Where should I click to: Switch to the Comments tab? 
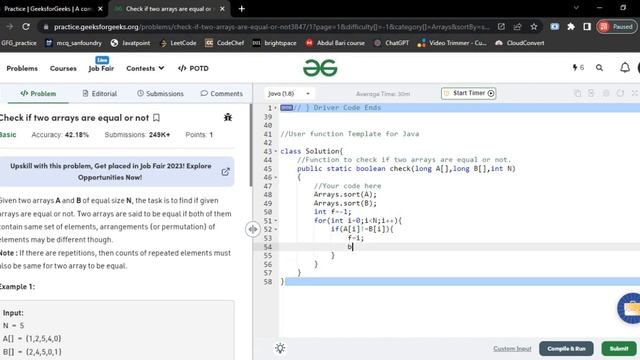[222, 93]
